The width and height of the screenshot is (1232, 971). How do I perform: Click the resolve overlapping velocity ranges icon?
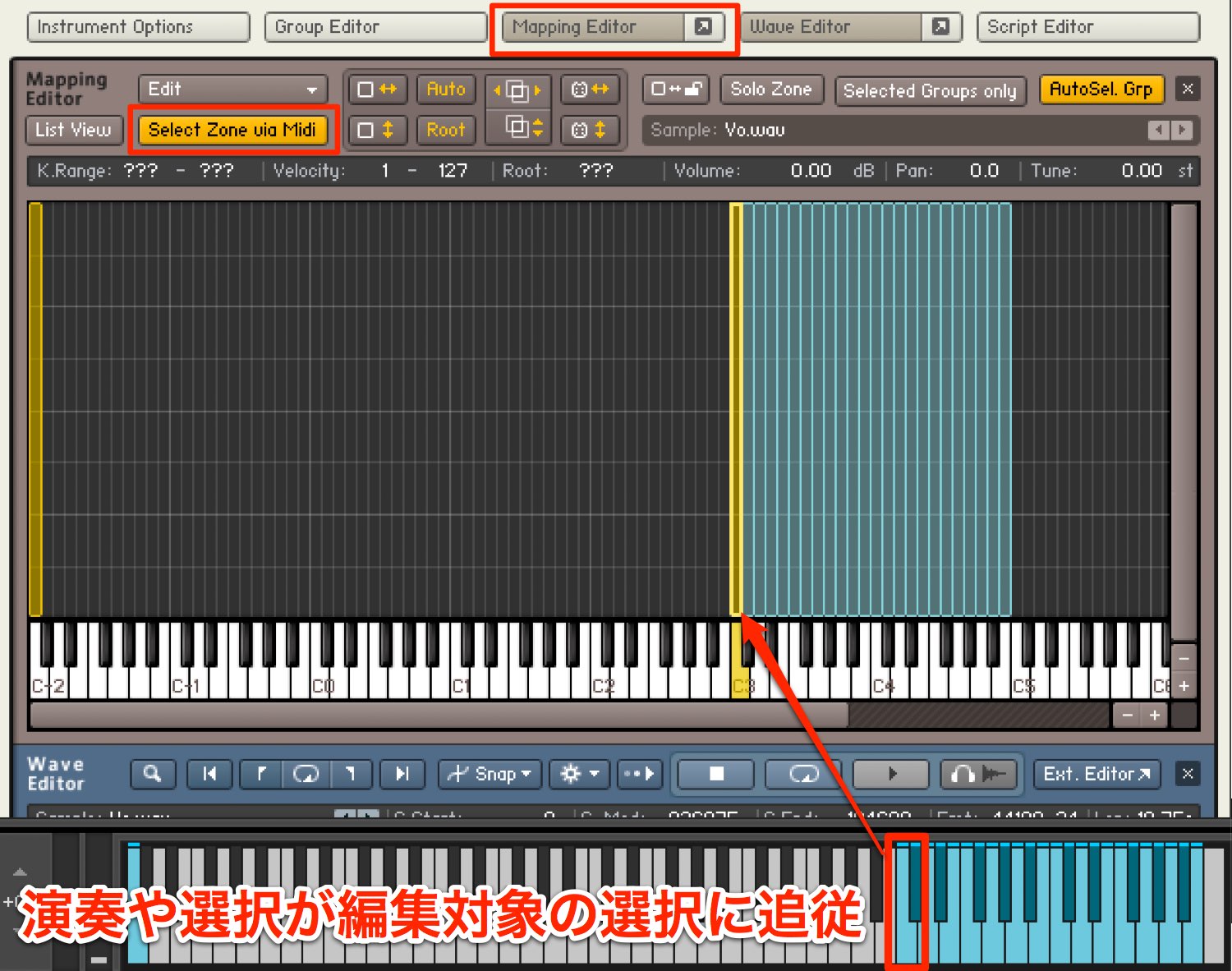[517, 127]
